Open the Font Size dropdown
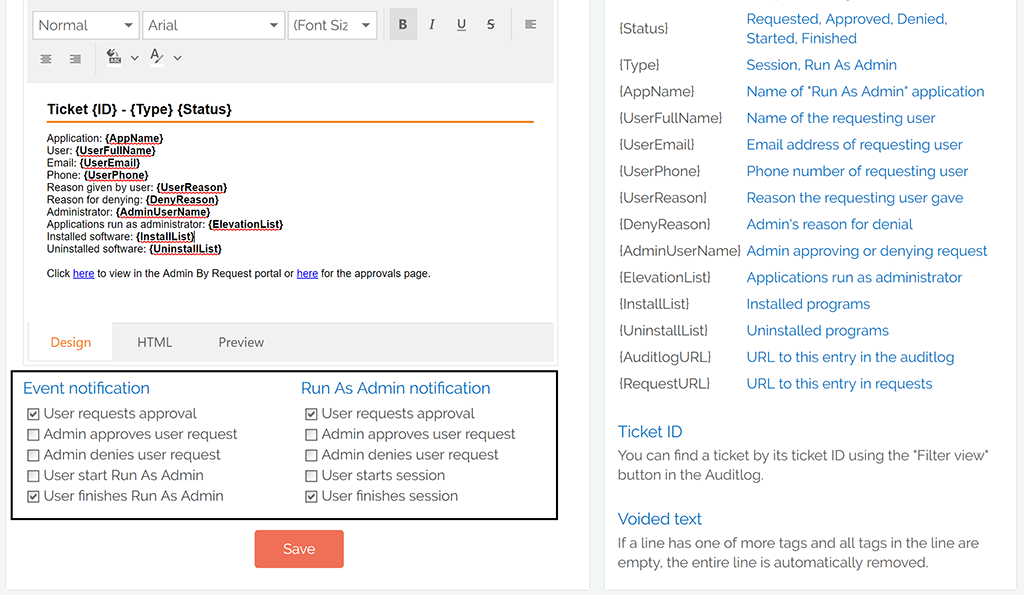1024x595 pixels. tap(332, 25)
